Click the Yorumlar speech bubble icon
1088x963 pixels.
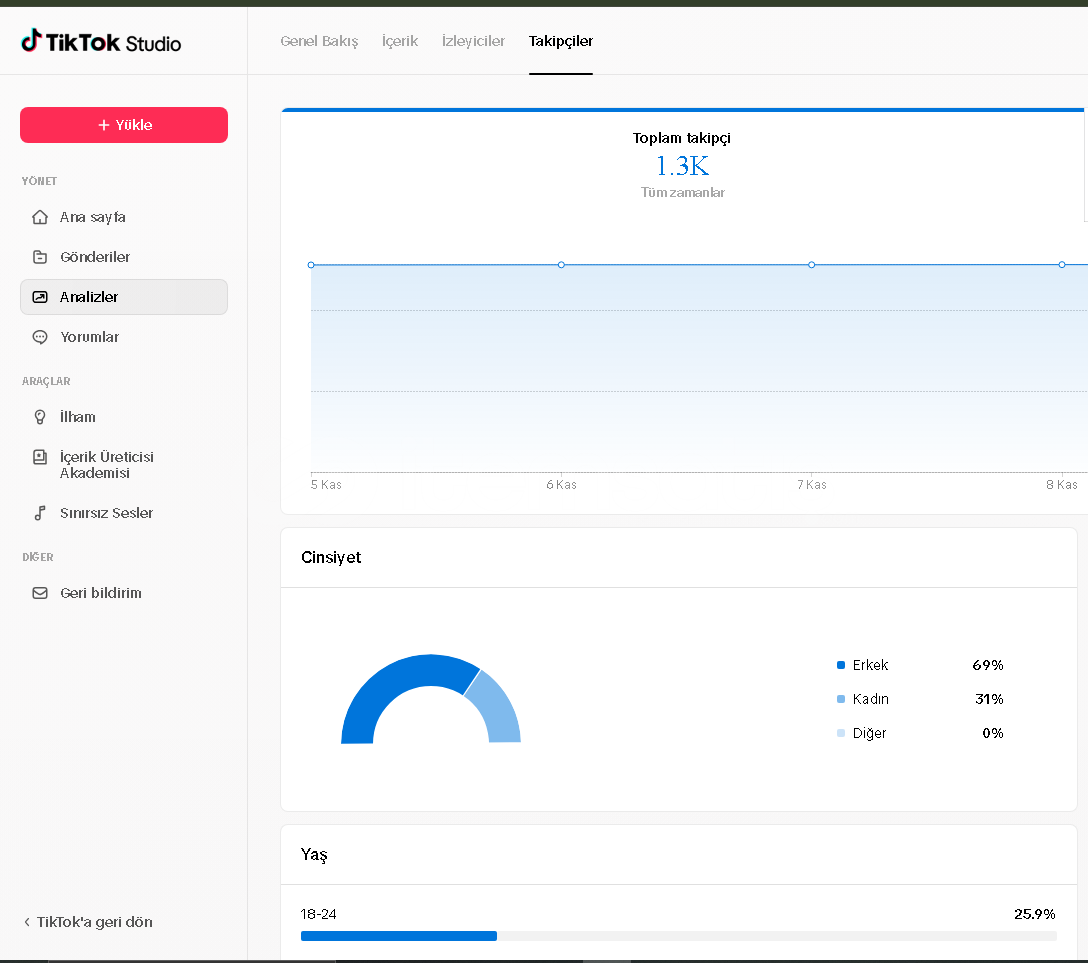(x=40, y=337)
